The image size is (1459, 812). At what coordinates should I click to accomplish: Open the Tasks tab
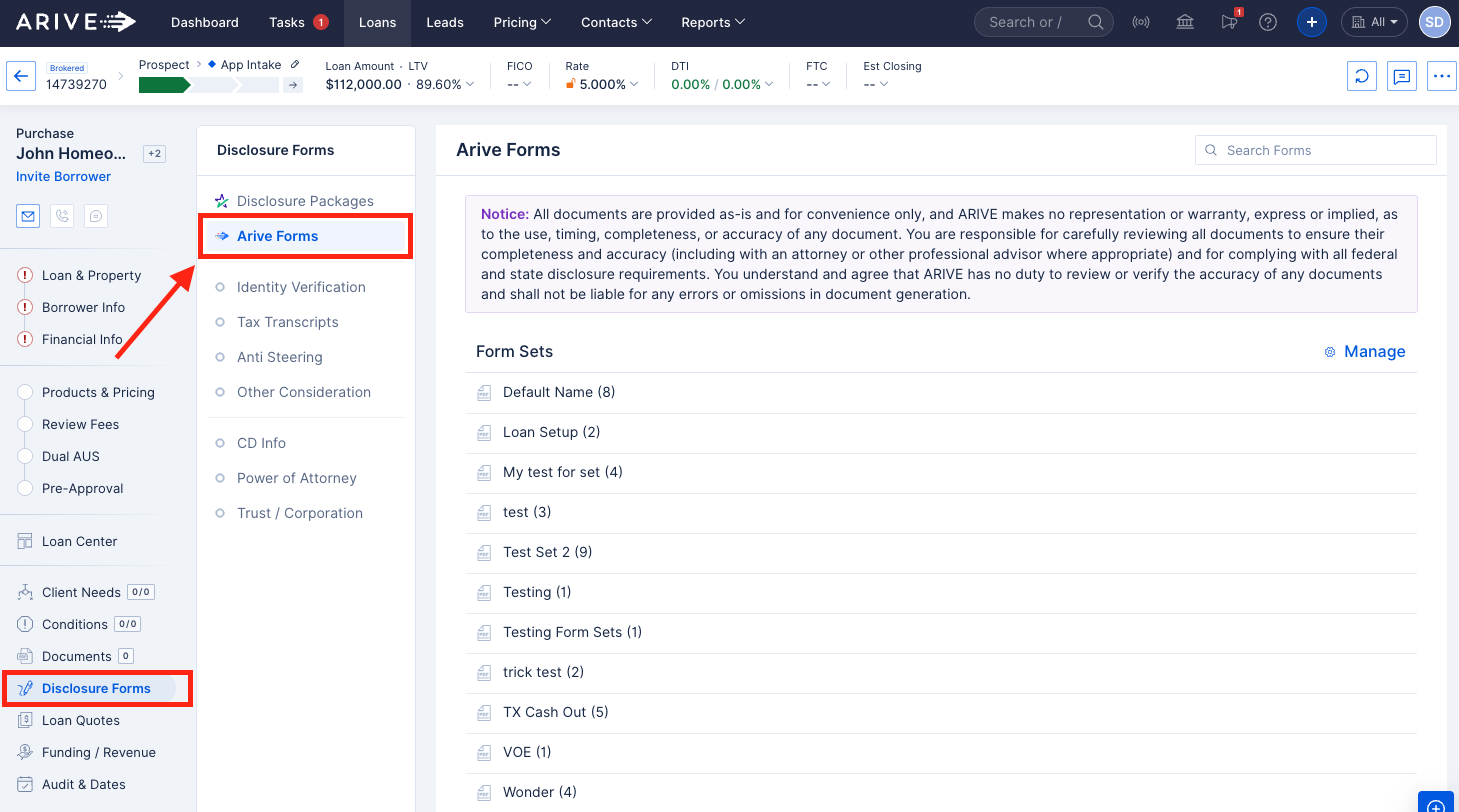[x=298, y=22]
